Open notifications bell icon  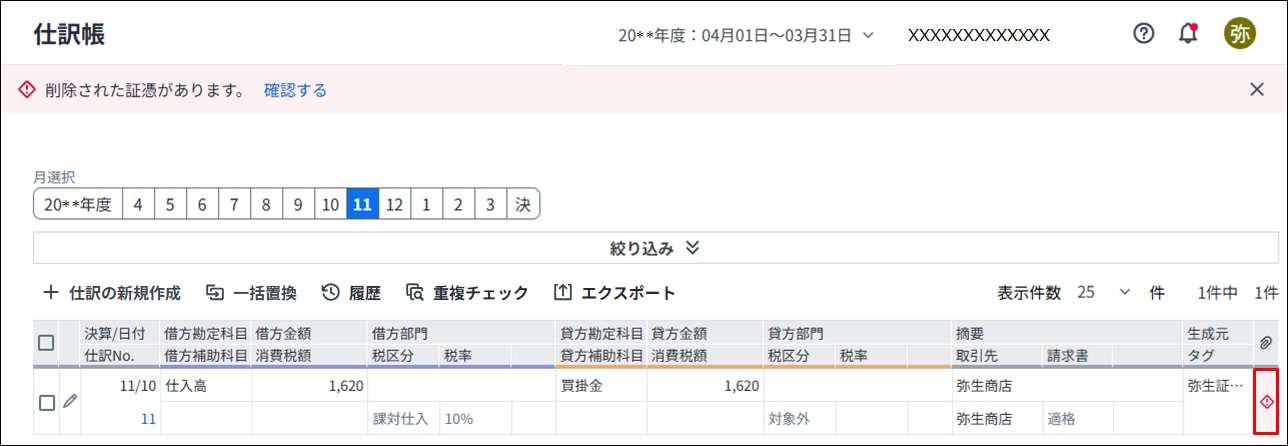pos(1188,33)
